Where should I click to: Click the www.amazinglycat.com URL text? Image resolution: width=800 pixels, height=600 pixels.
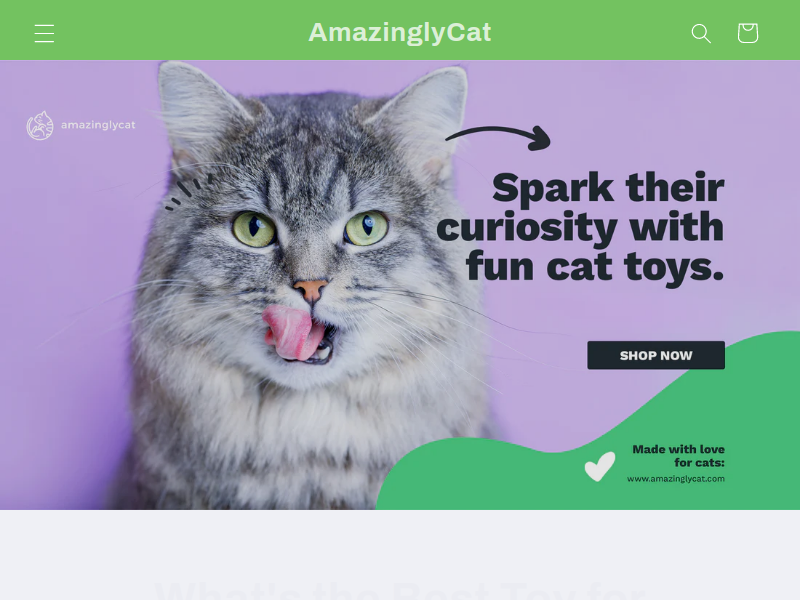[x=676, y=479]
